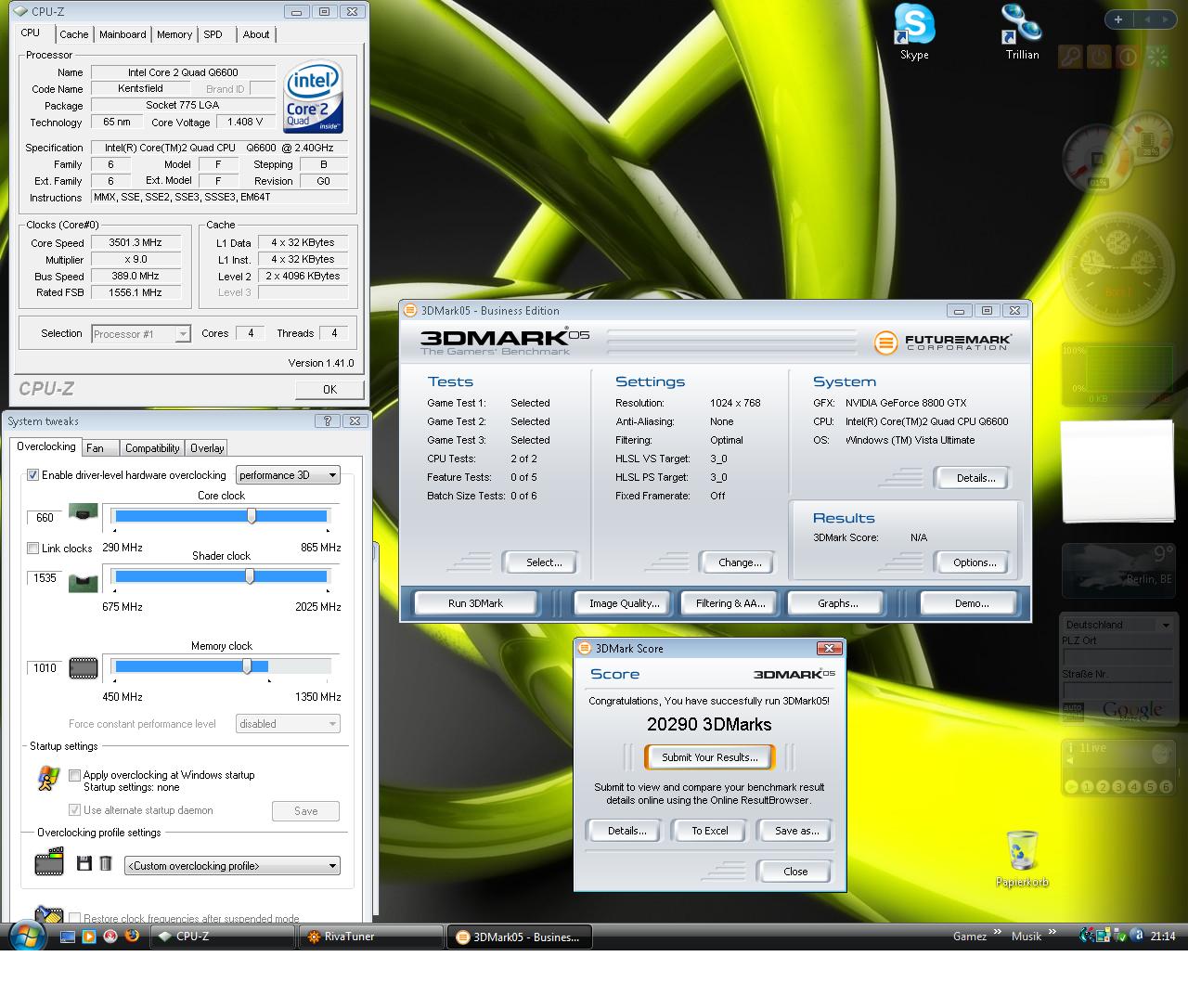Click the core clock GPU chip icon
This screenshot has width=1188, height=1008.
(x=83, y=513)
